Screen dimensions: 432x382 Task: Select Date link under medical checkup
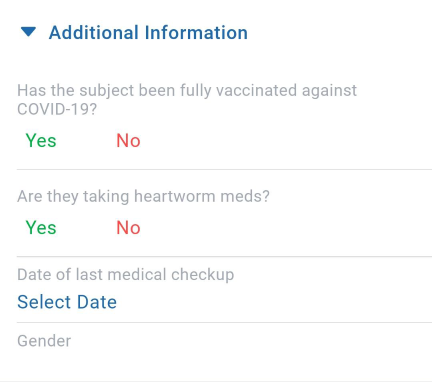[x=67, y=302]
